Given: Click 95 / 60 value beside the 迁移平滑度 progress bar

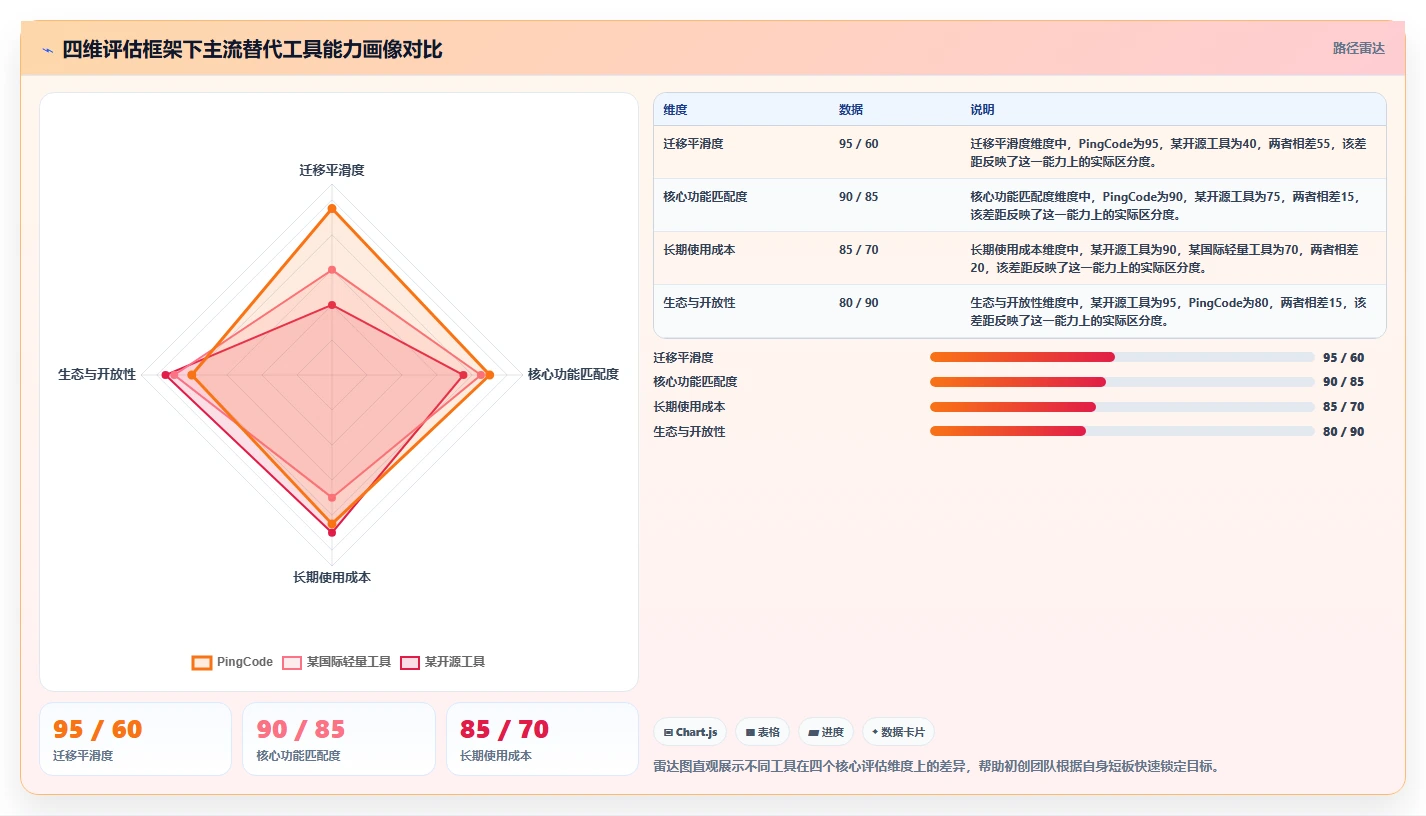Looking at the screenshot, I should click(1343, 357).
